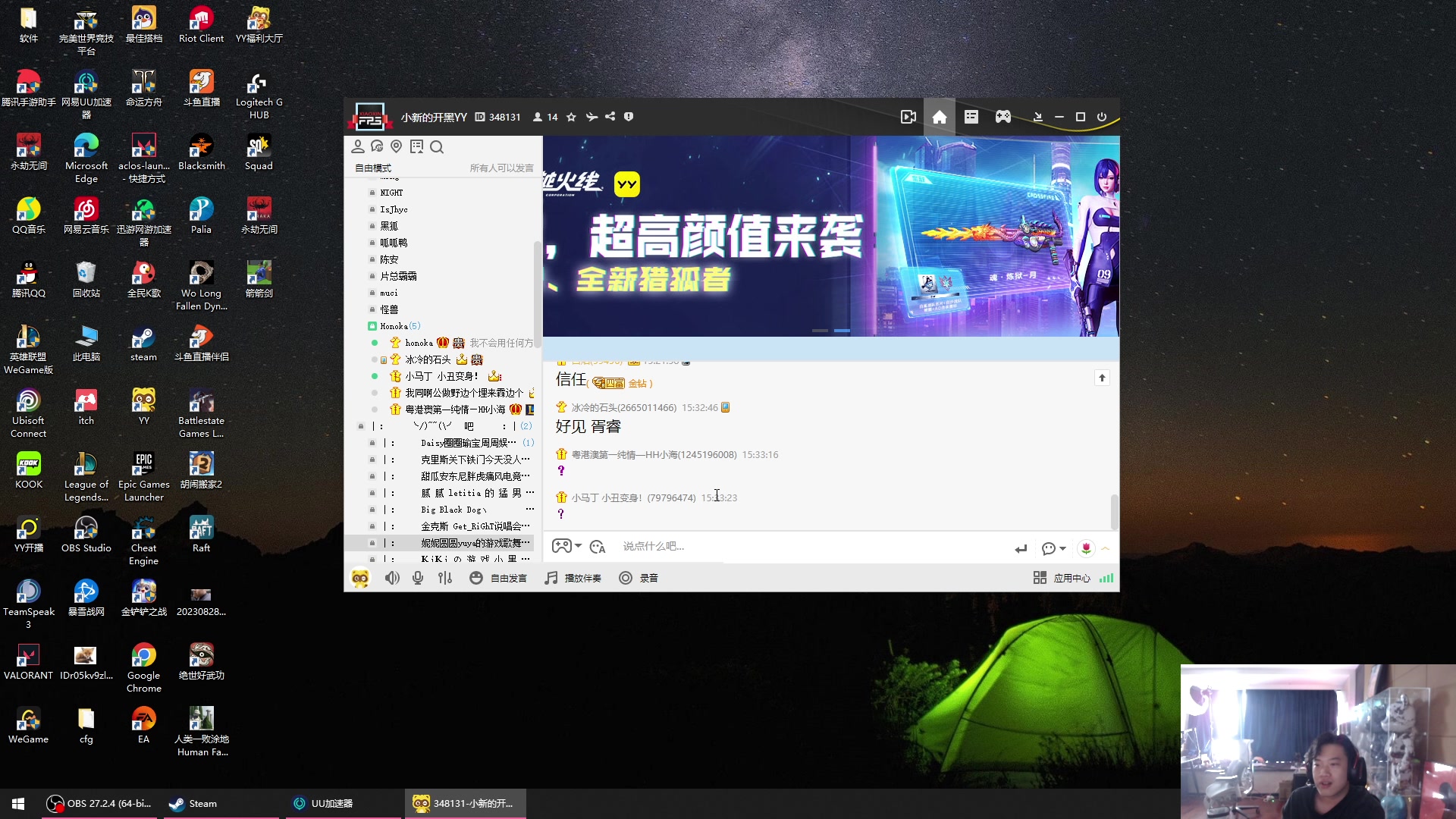The image size is (1456, 819).
Task: Open the audio mixer sliders icon
Action: click(445, 577)
